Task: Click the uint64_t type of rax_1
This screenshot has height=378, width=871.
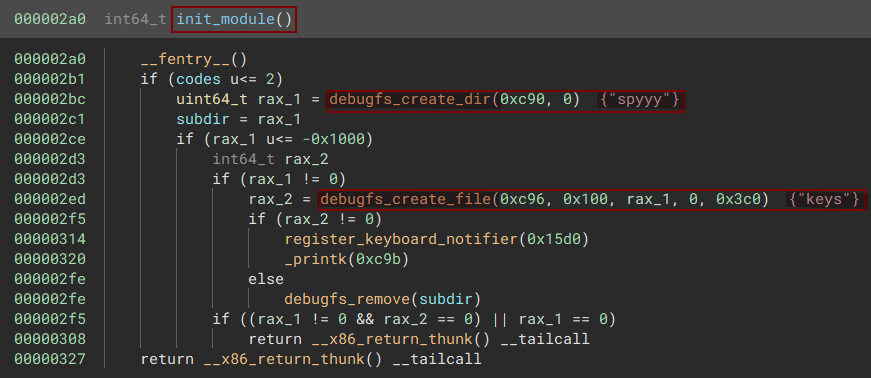Action: pos(212,99)
